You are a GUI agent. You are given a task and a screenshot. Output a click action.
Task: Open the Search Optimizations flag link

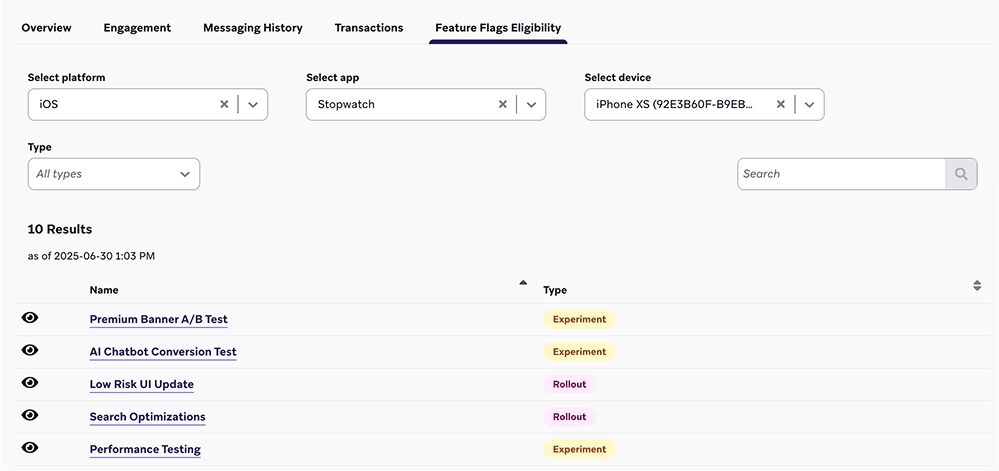(147, 417)
